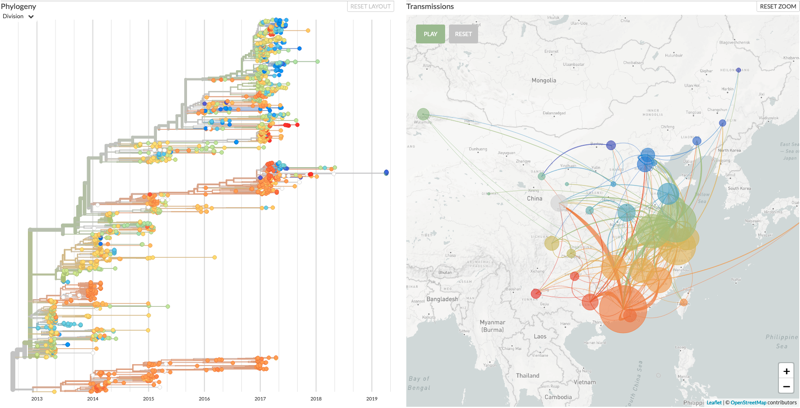
Task: Open the OpenStreetMap contributors link
Action: pyautogui.click(x=763, y=403)
